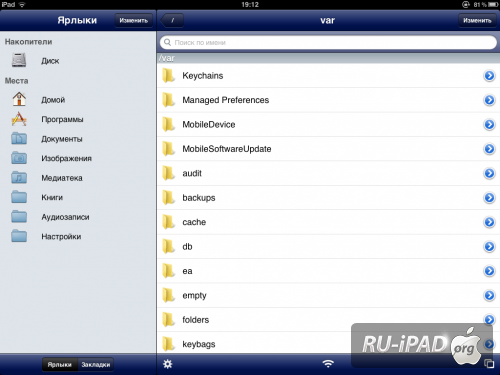The image size is (500, 375).
Task: Click the keybags folder icon
Action: click(x=168, y=344)
